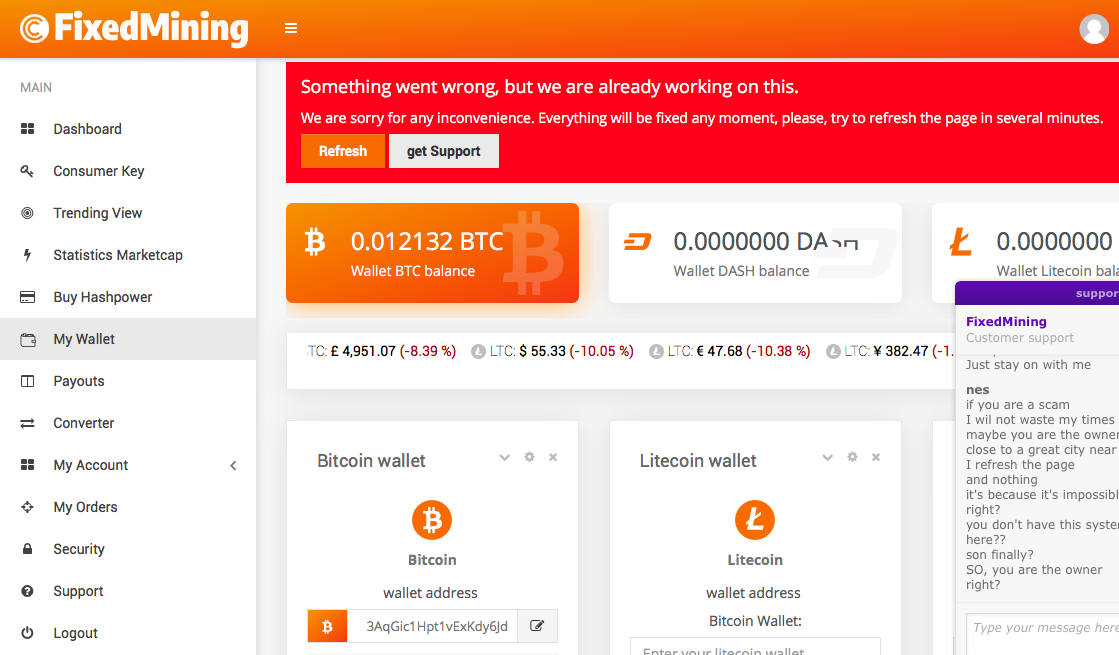This screenshot has height=655, width=1119.
Task: Click the 0.012132 BTC balance card
Action: (432, 253)
